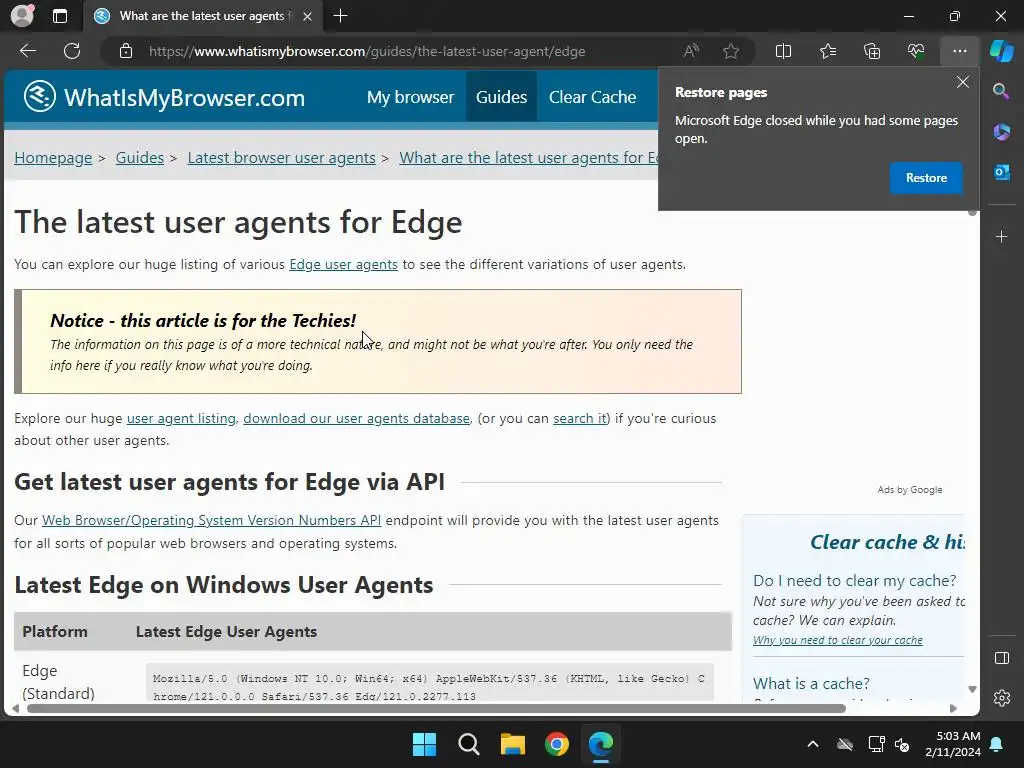Open sidebar Search icon
The height and width of the screenshot is (768, 1024).
(x=1001, y=91)
